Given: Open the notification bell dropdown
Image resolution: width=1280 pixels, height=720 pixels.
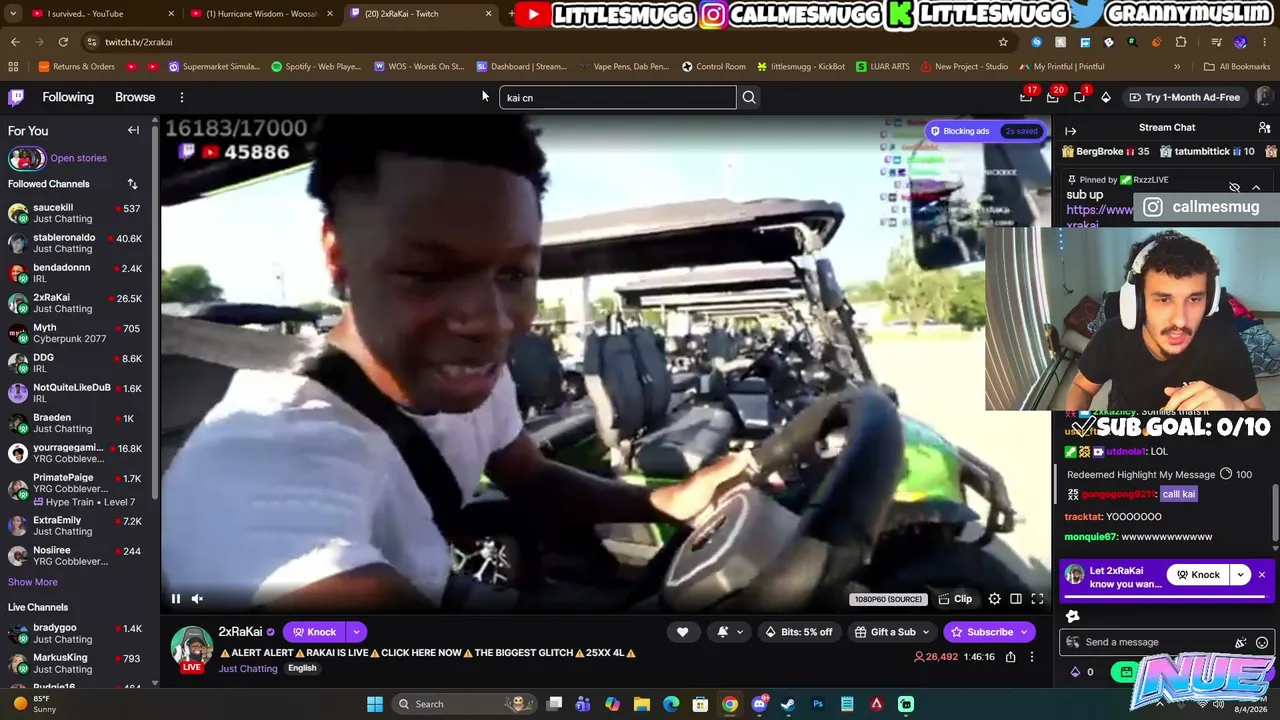Looking at the screenshot, I should pyautogui.click(x=728, y=632).
